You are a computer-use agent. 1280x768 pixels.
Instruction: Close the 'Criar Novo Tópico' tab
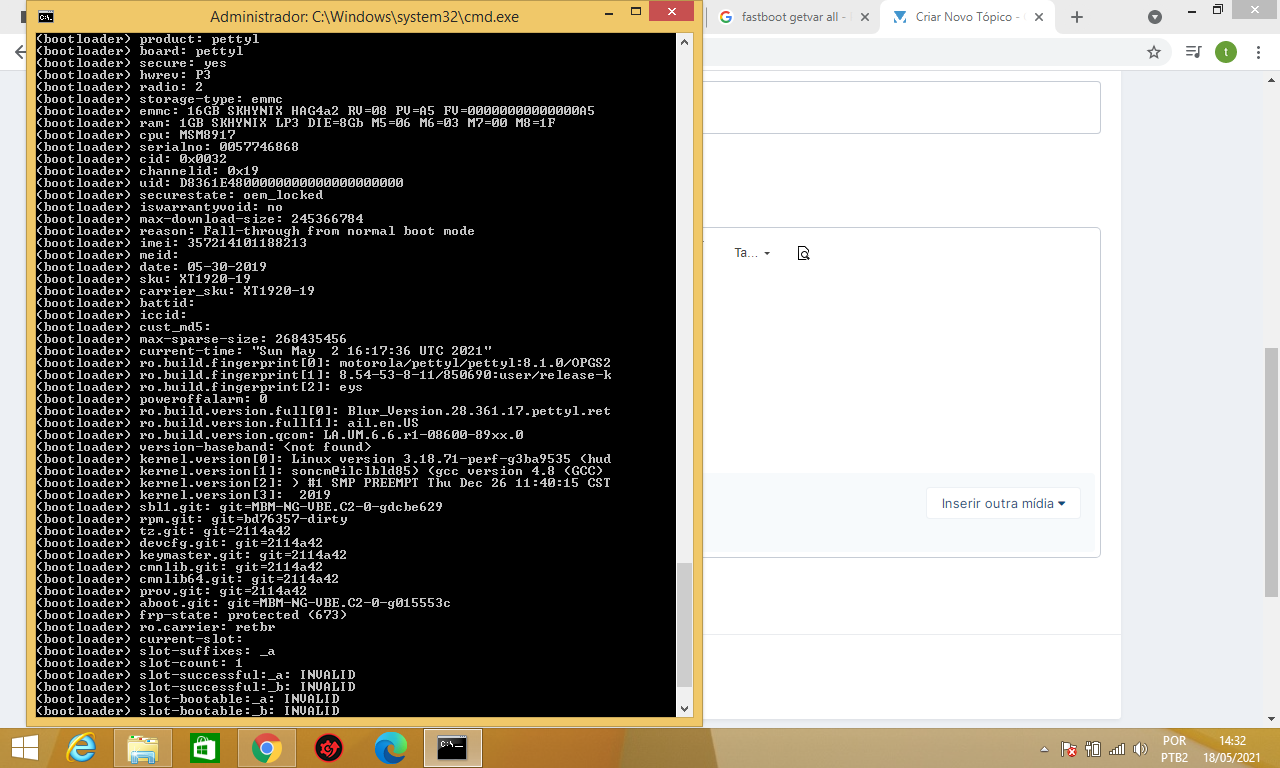click(x=1039, y=17)
